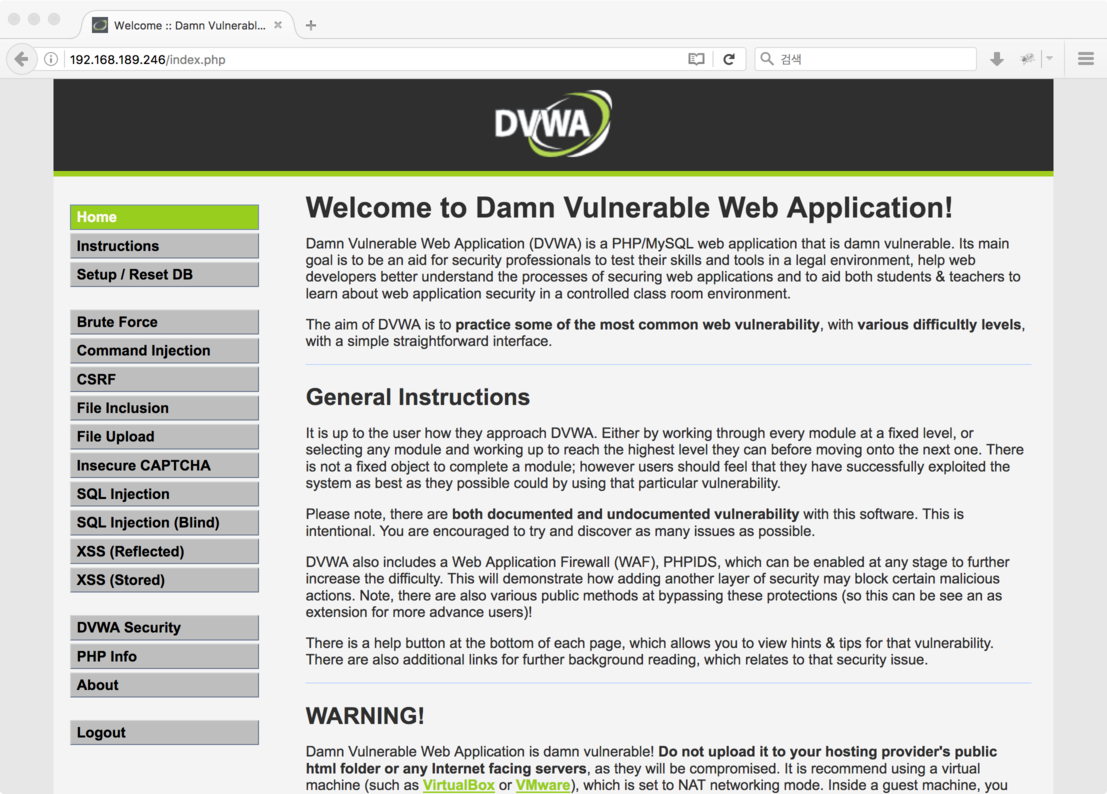Open the DVWA Security settings page
The image size is (1107, 794).
(x=164, y=627)
